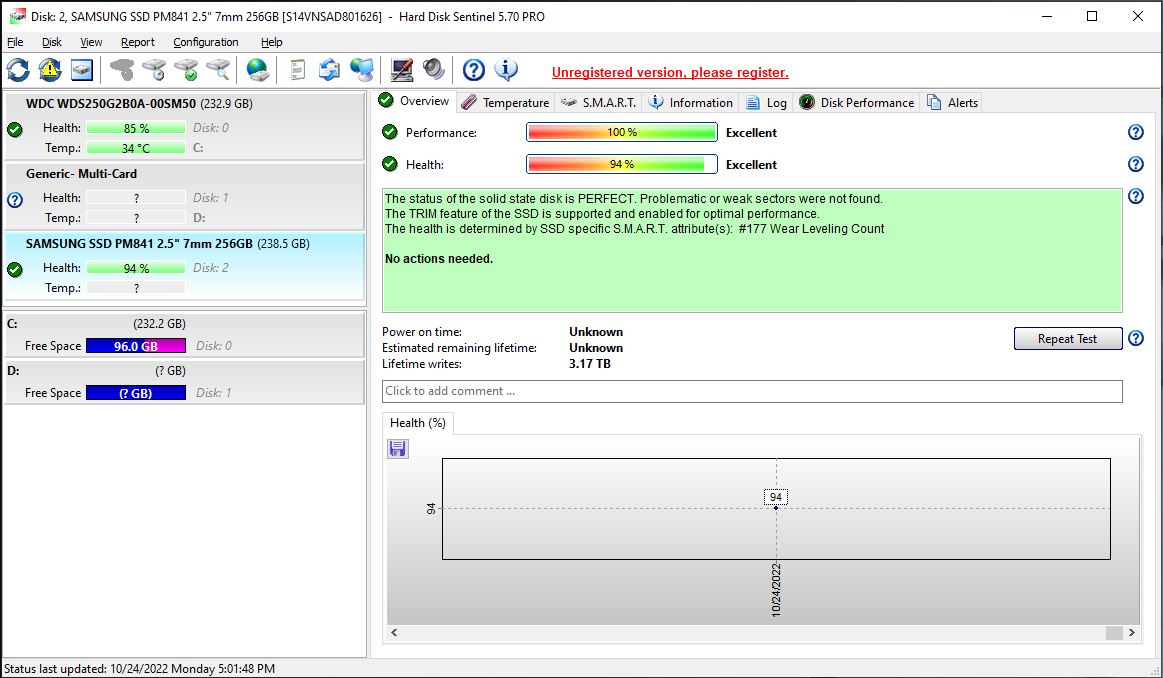Open the Configuration menu

[x=205, y=42]
